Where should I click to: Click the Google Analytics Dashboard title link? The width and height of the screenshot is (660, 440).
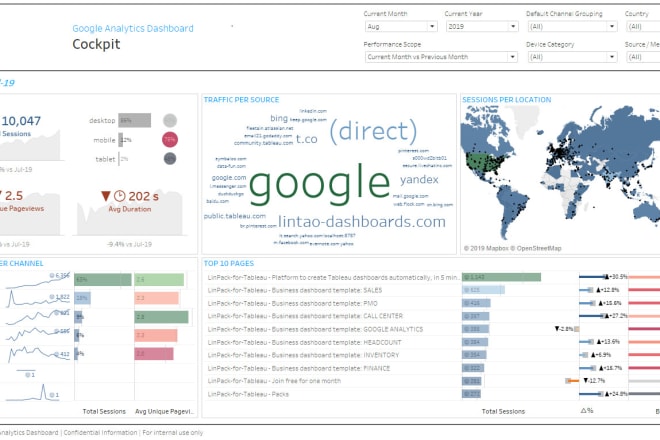[133, 28]
